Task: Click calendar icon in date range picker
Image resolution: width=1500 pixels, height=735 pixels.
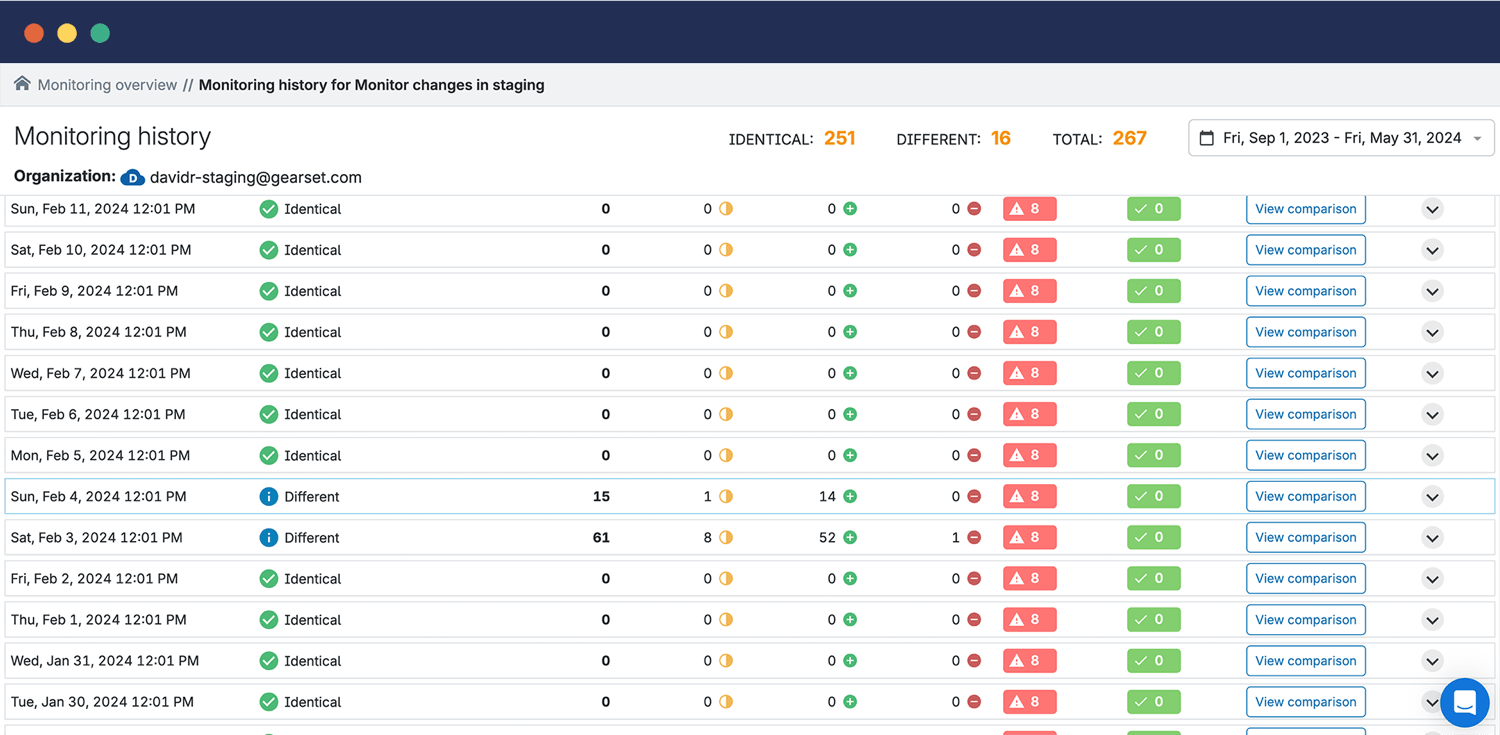Action: (x=1207, y=138)
